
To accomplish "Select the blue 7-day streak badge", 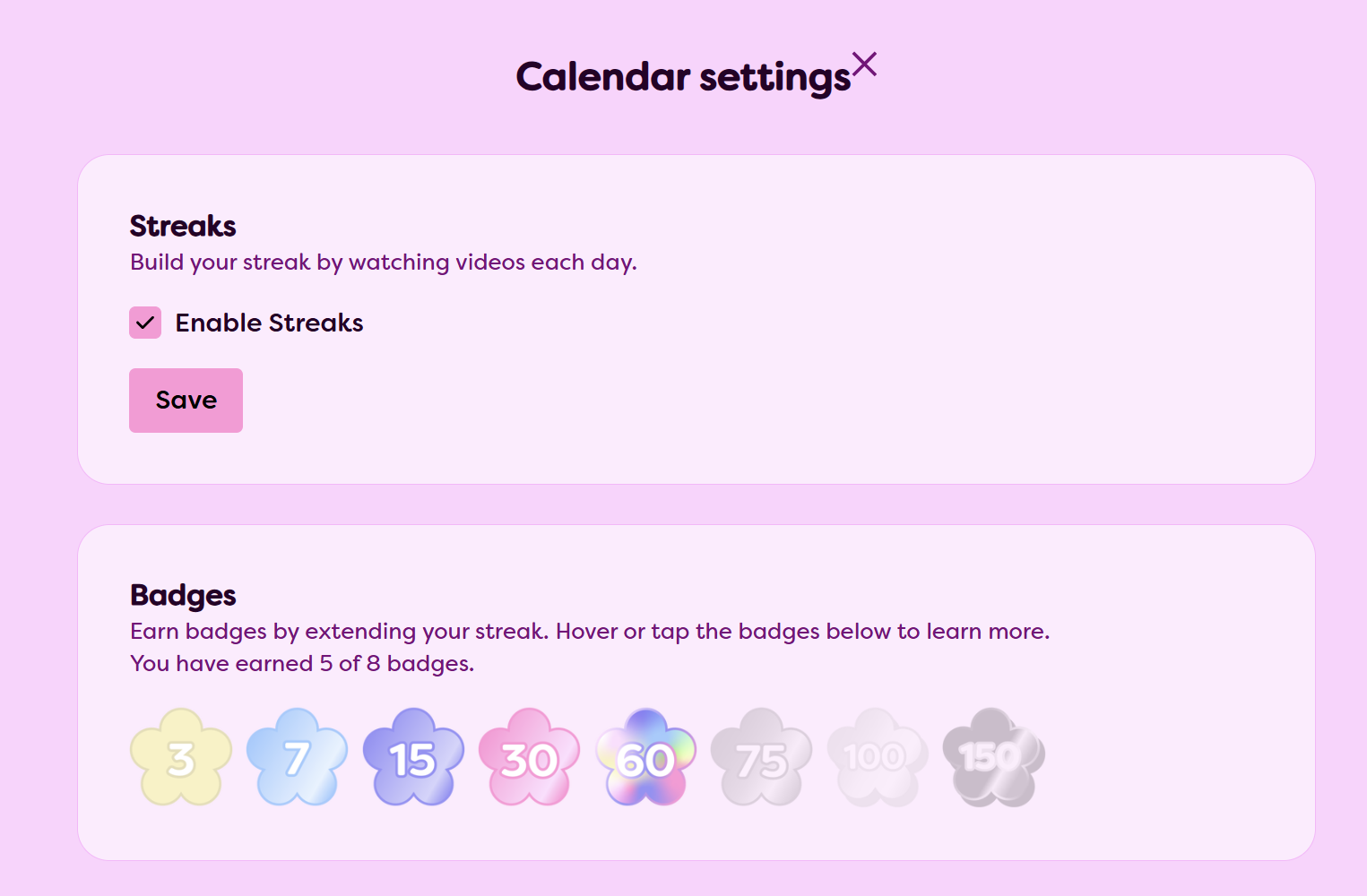I will tap(297, 758).
